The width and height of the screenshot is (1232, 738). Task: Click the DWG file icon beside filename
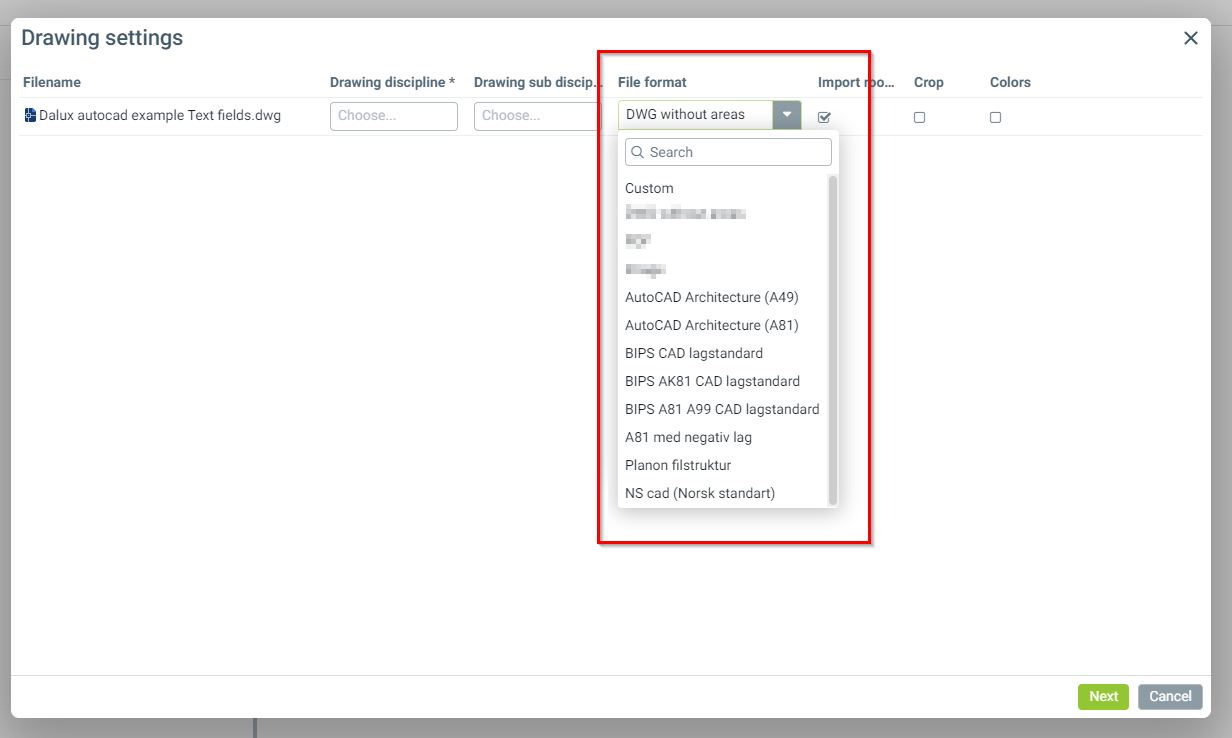(x=30, y=115)
